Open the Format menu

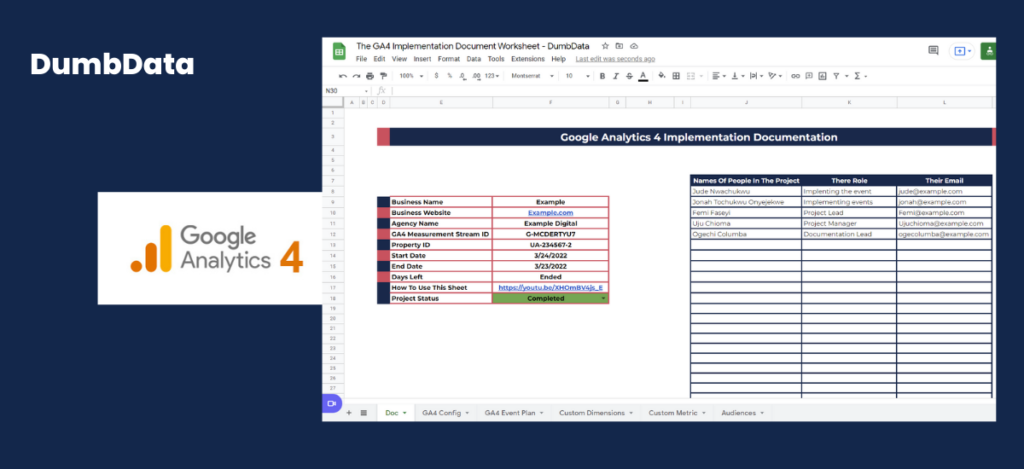449,59
